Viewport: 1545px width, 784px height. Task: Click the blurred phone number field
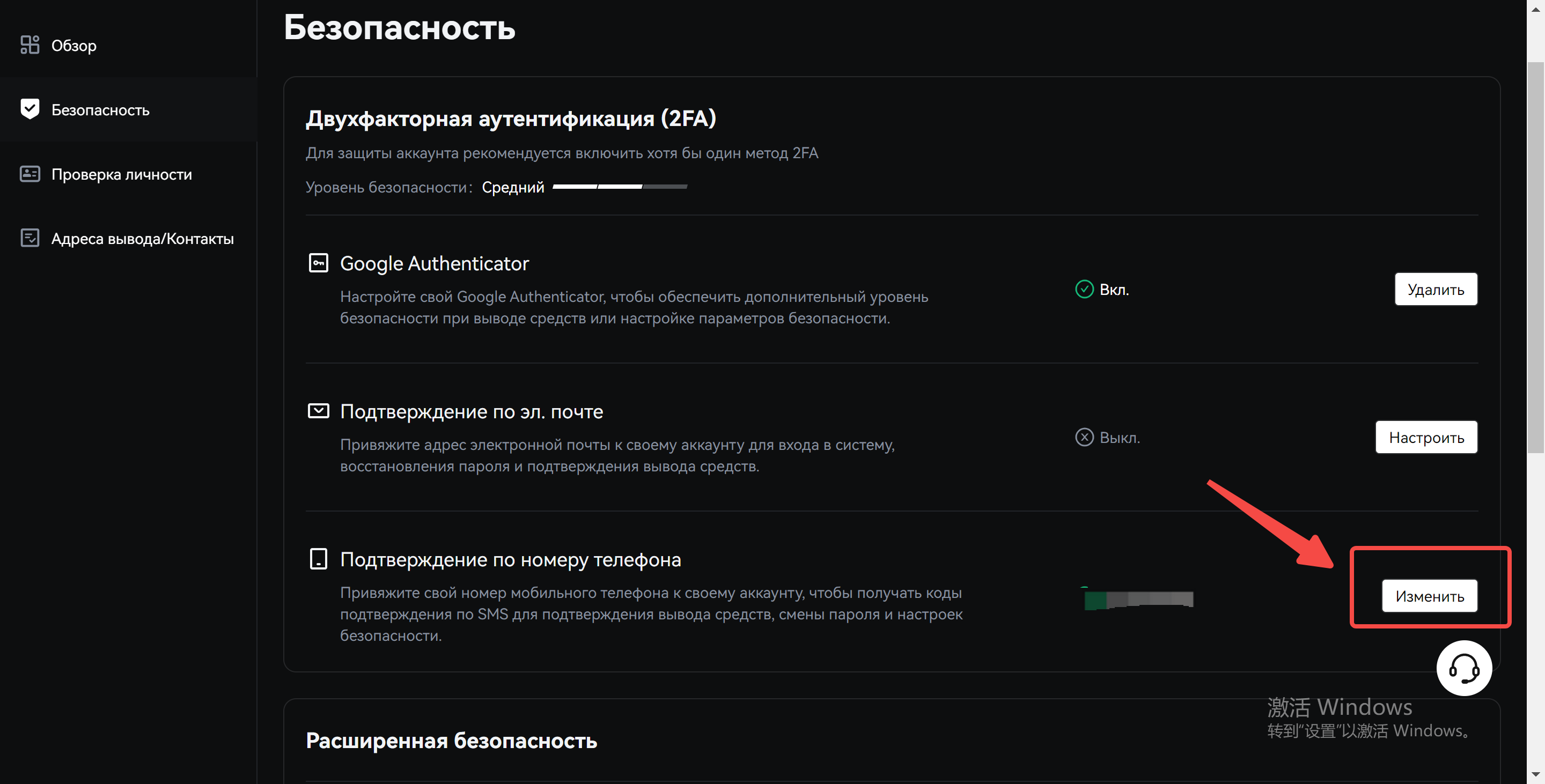(1138, 599)
